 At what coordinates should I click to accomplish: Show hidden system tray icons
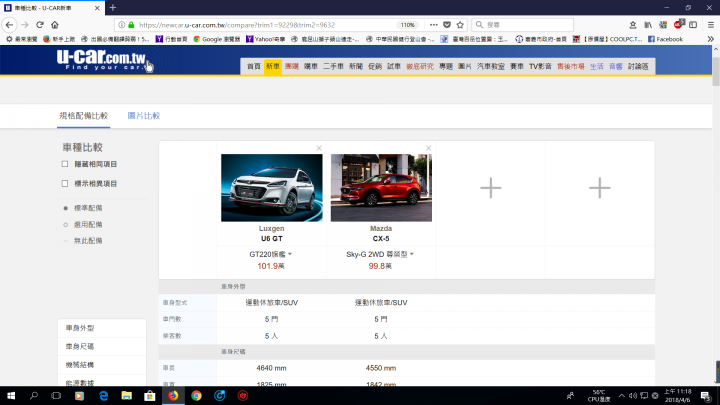(621, 395)
